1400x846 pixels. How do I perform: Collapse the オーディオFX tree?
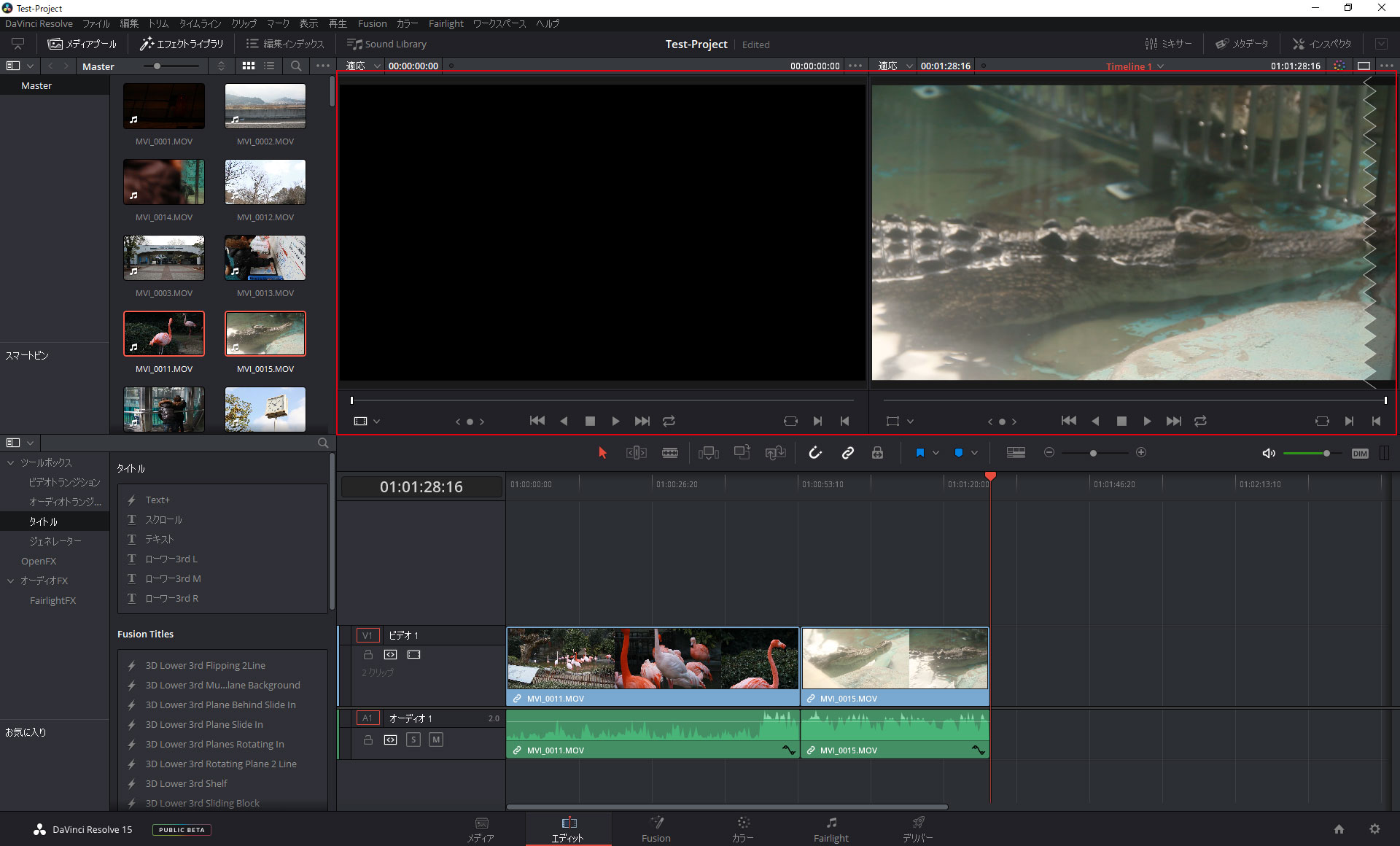[11, 581]
